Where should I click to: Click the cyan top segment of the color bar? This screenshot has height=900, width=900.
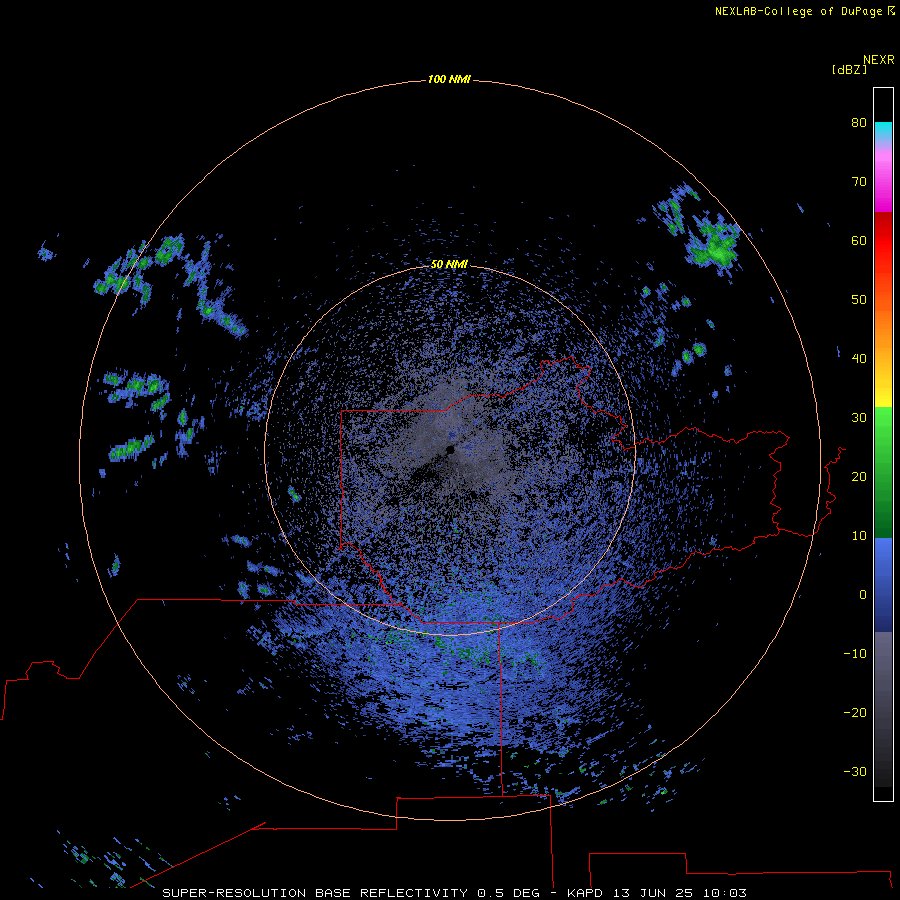coord(883,129)
